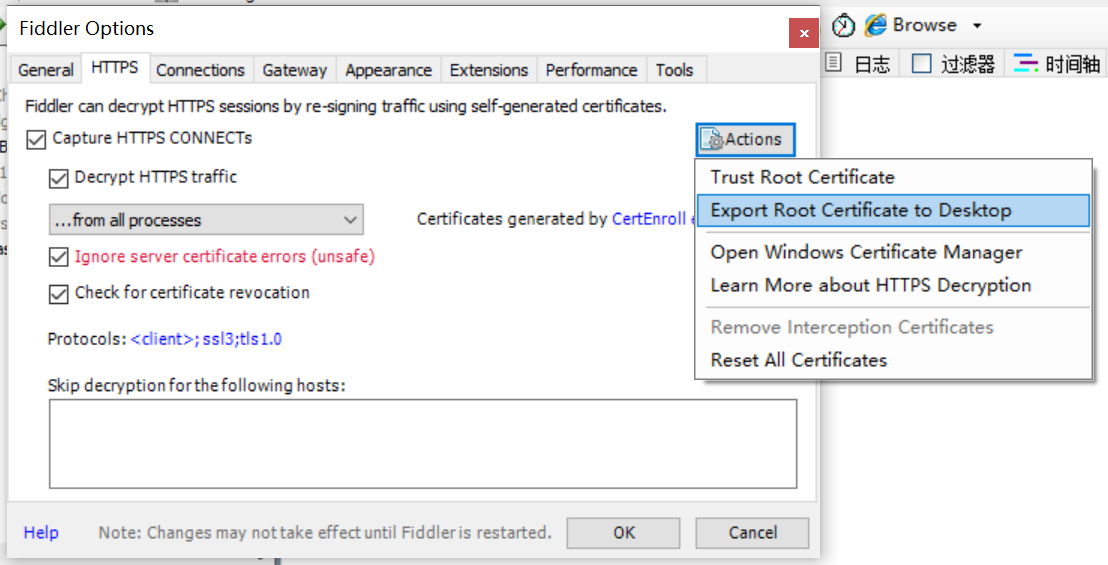Click the timer stopwatch icon
The image size is (1108, 565).
point(845,25)
